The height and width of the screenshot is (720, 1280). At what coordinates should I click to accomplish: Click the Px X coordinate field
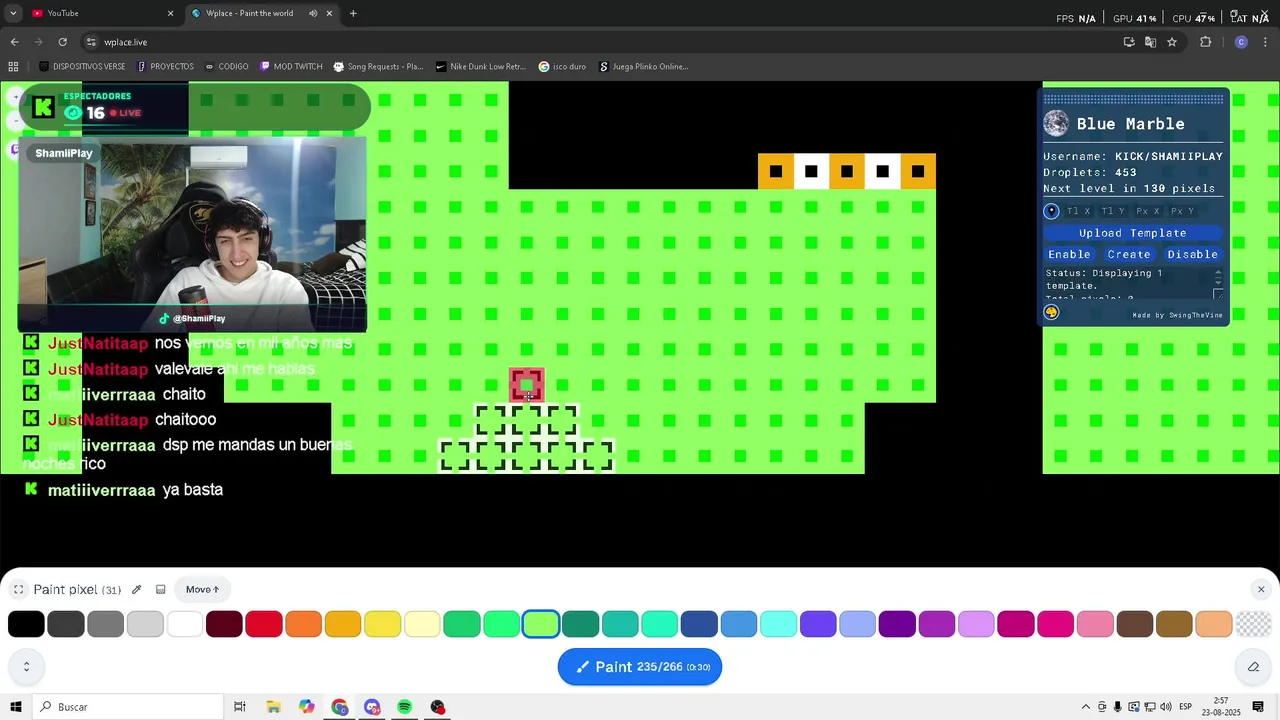(x=1148, y=211)
